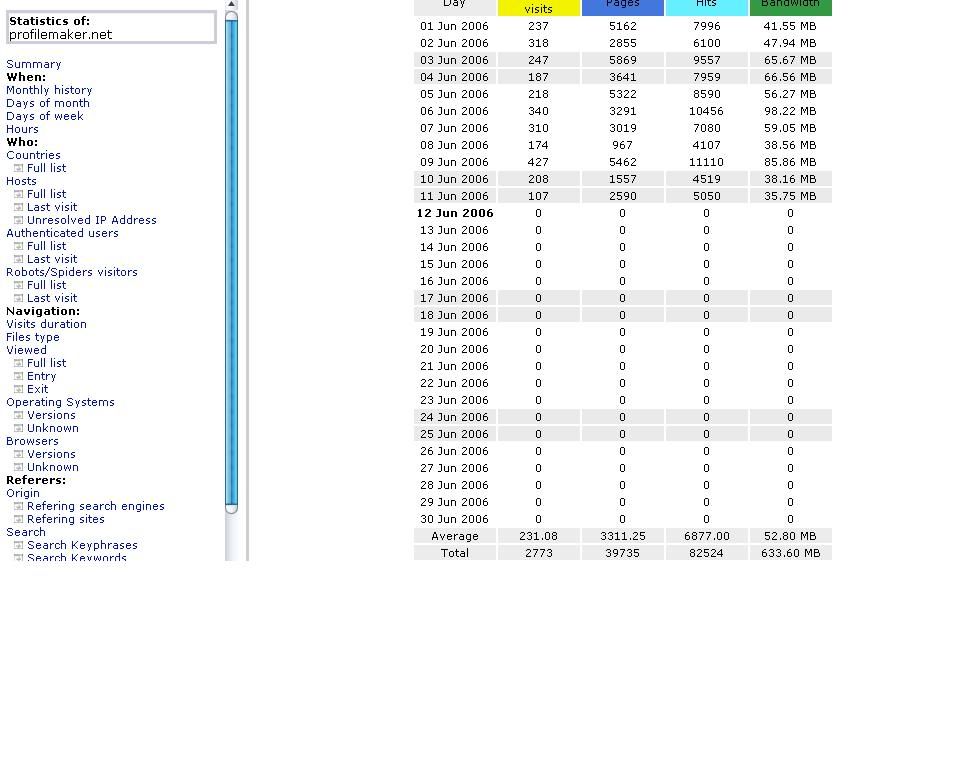This screenshot has width=973, height=768.
Task: Click the profilemaker.net site name box
Action: pos(111,28)
